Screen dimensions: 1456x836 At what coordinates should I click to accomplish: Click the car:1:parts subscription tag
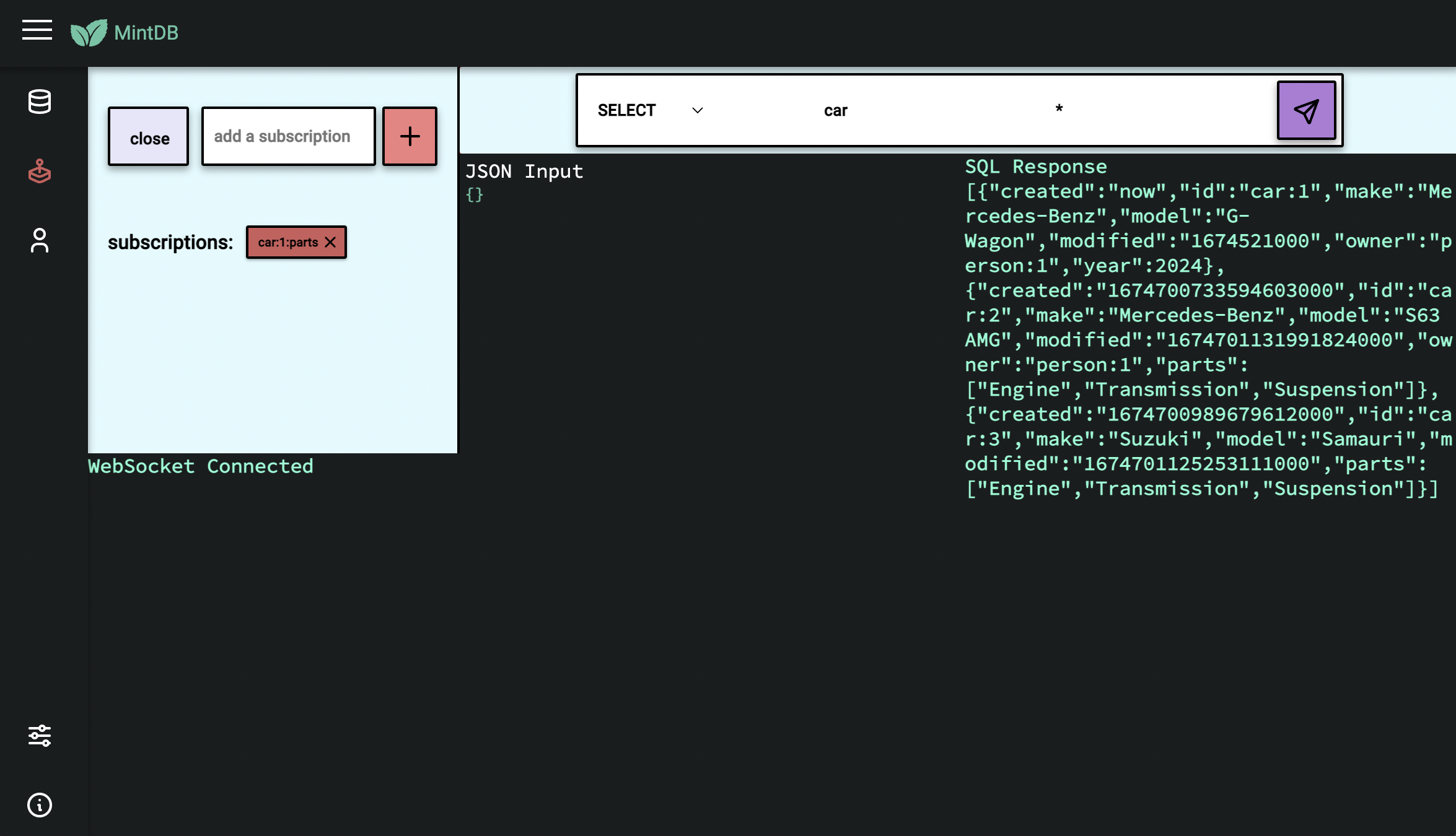(x=287, y=242)
